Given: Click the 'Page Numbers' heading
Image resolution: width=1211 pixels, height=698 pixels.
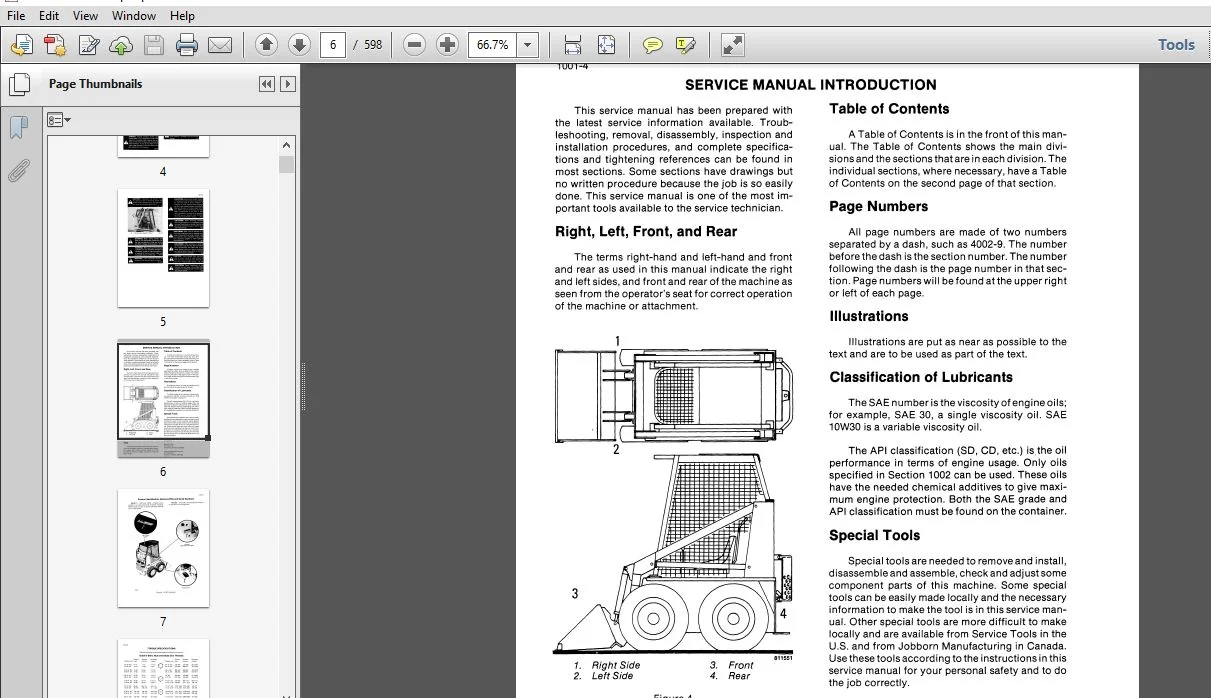Looking at the screenshot, I should pyautogui.click(x=878, y=207).
